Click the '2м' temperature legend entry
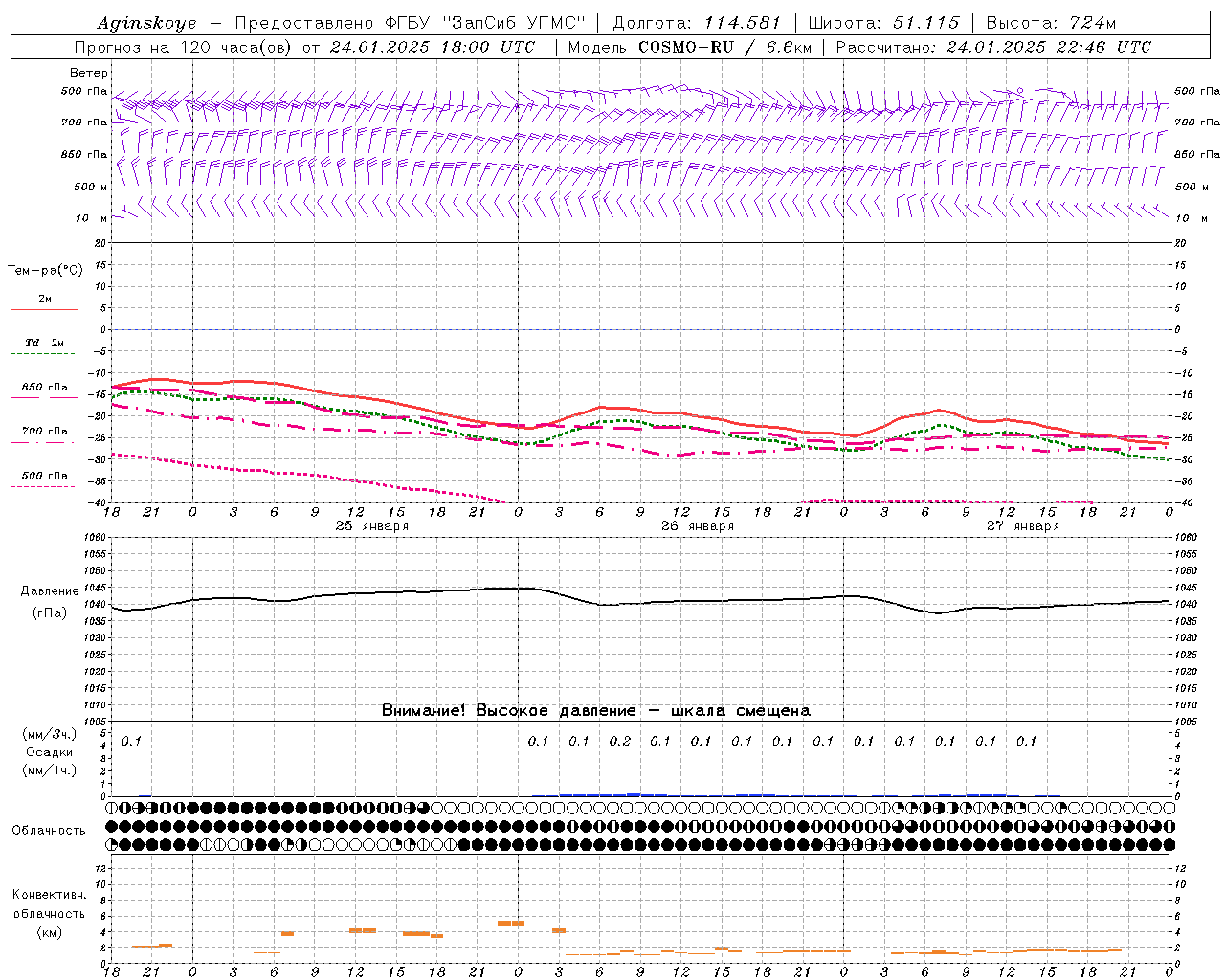The image size is (1225, 980). pos(45,300)
